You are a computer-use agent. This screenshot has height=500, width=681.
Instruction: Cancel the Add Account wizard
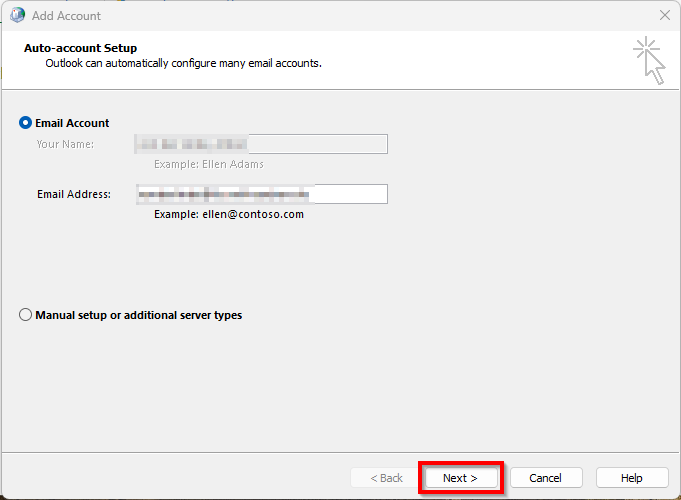(545, 478)
